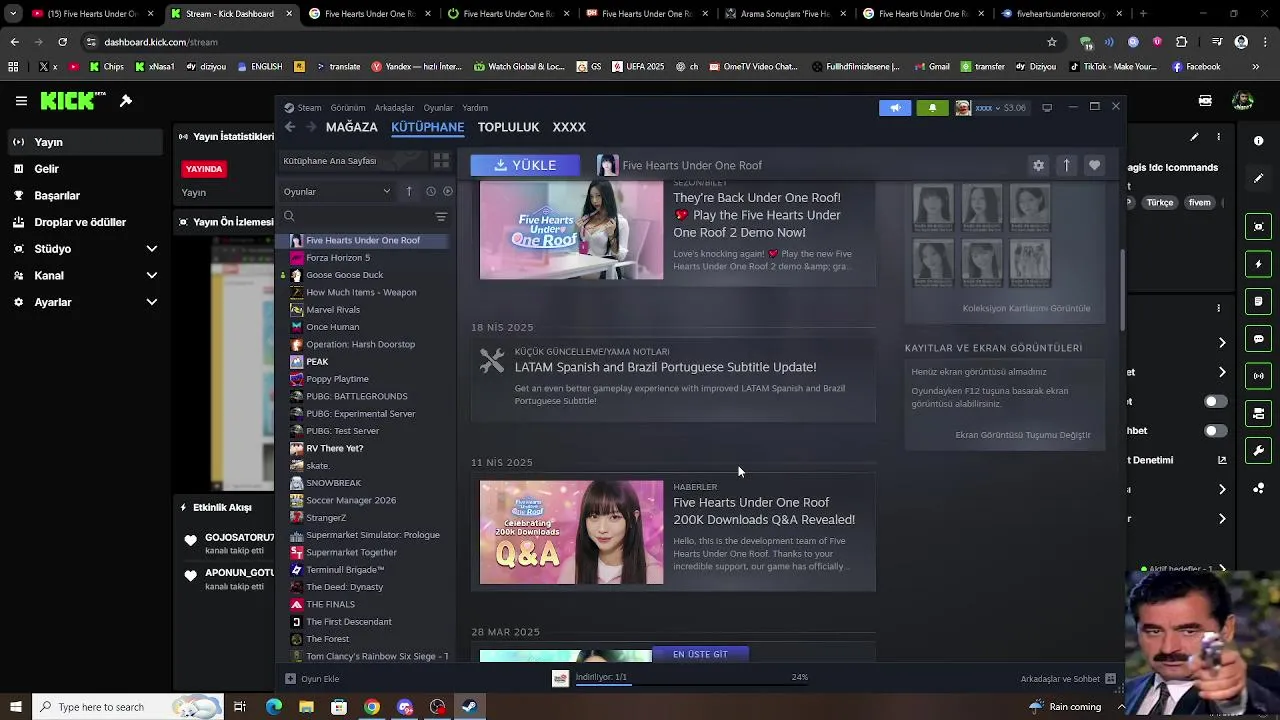This screenshot has height=720, width=1280.
Task: Open Kick chat panel icon
Action: [x=1259, y=339]
